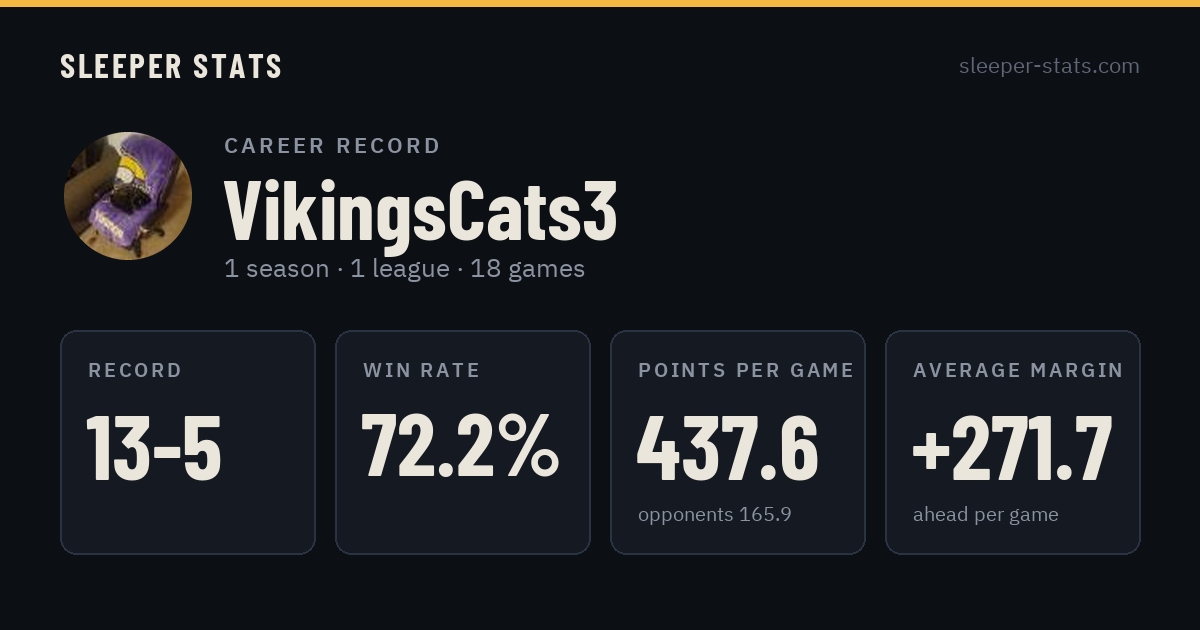Click the ahead per game subtext

point(986,515)
